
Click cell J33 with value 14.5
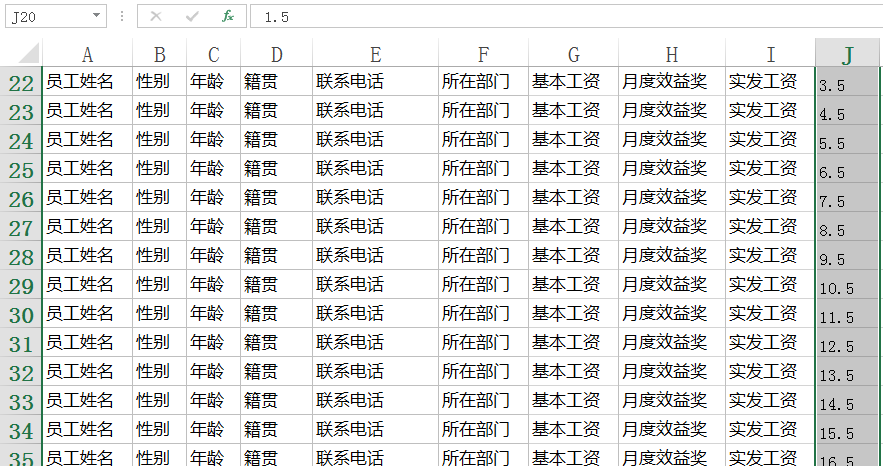pos(848,401)
